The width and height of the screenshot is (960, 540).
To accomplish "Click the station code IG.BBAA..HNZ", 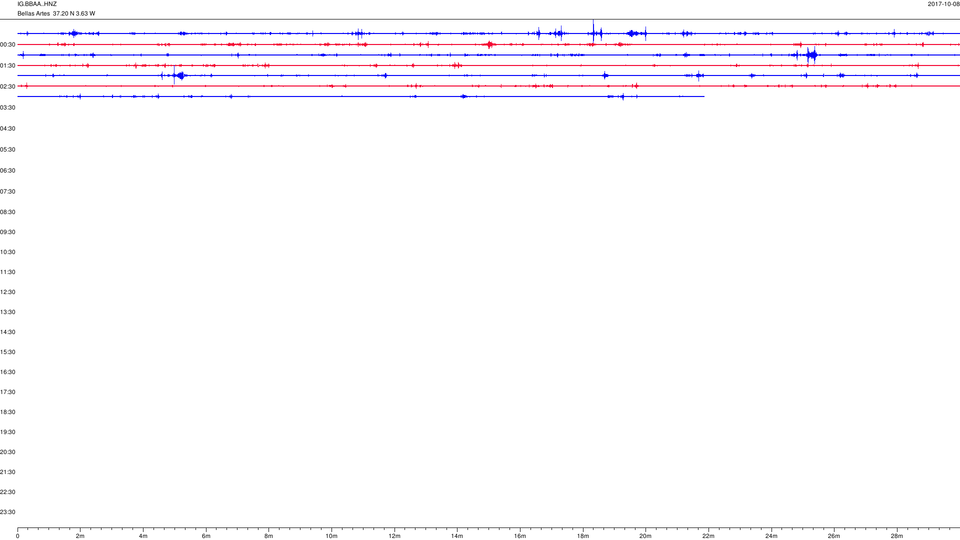I will click(x=37, y=4).
